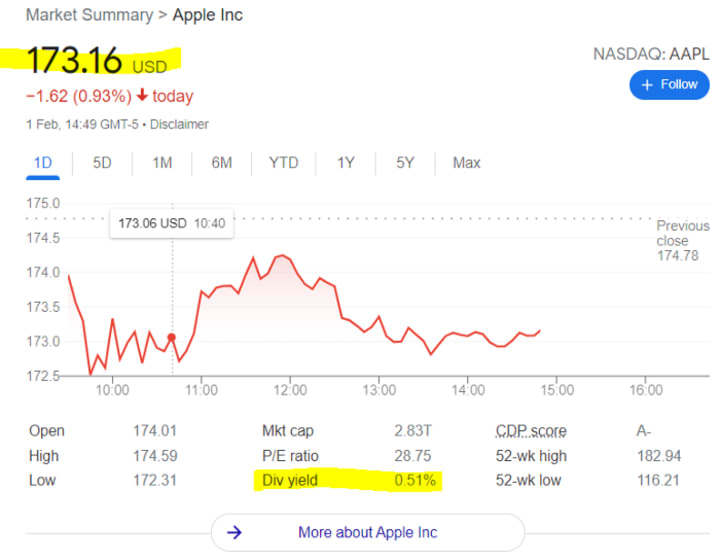Click the 173.06 USD chart tooltip

[x=172, y=224]
